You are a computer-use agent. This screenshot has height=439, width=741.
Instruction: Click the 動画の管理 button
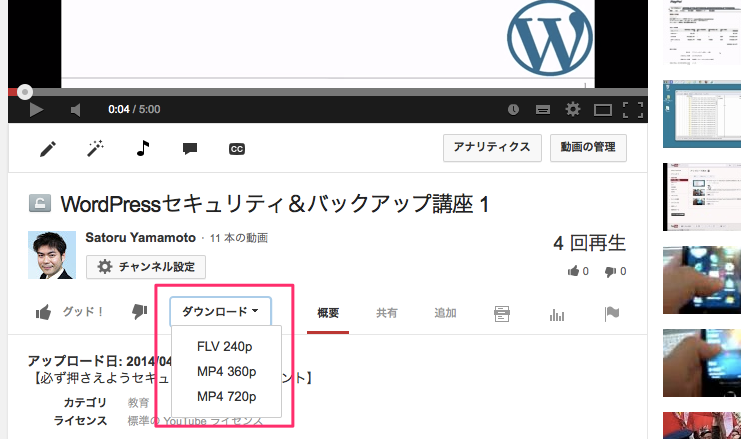(588, 148)
